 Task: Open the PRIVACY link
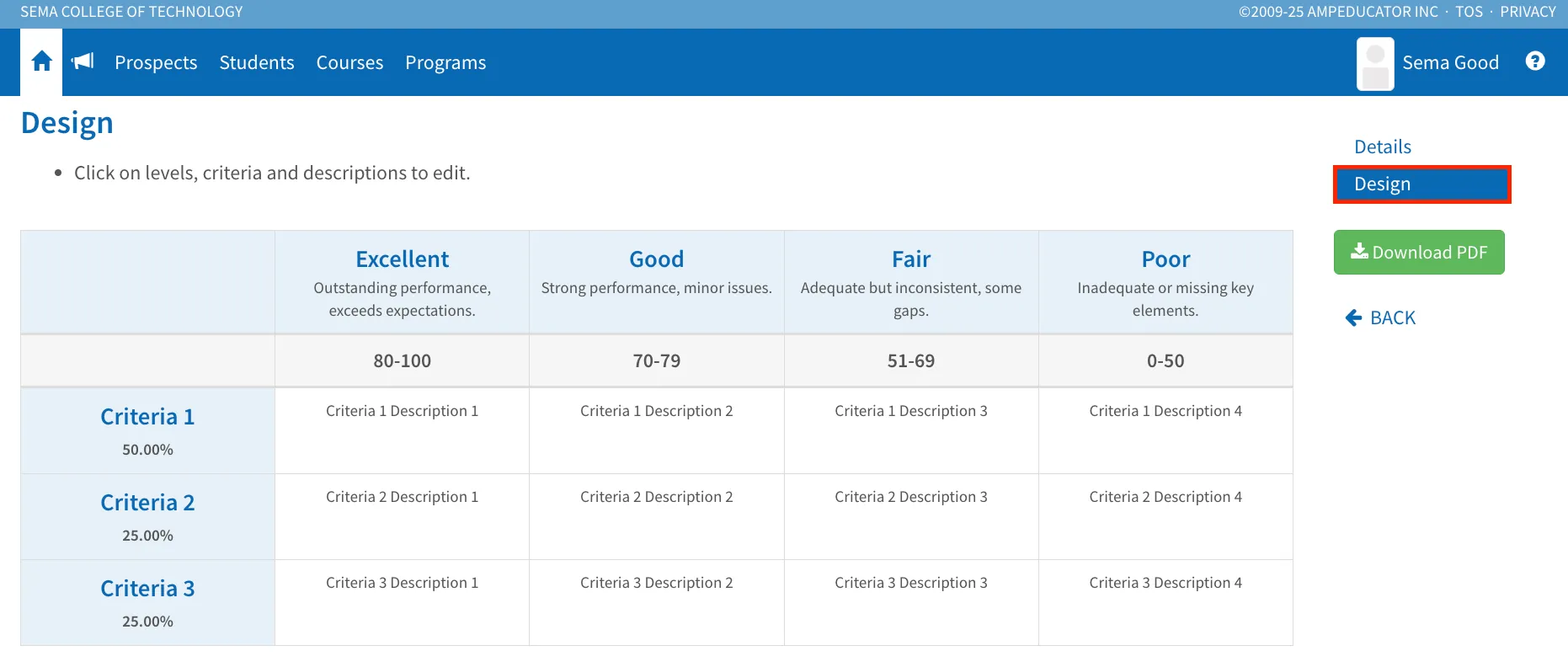tap(1528, 12)
